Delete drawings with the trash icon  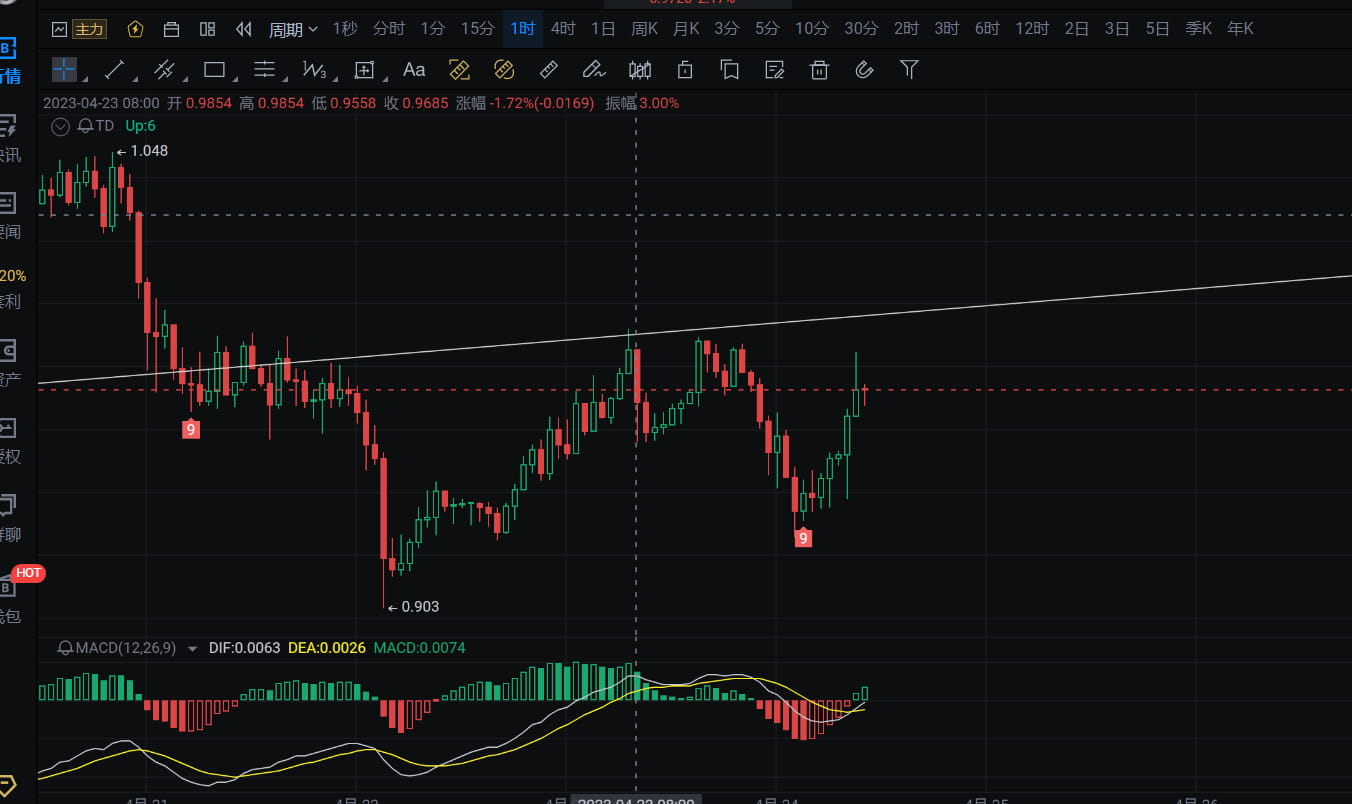(819, 69)
